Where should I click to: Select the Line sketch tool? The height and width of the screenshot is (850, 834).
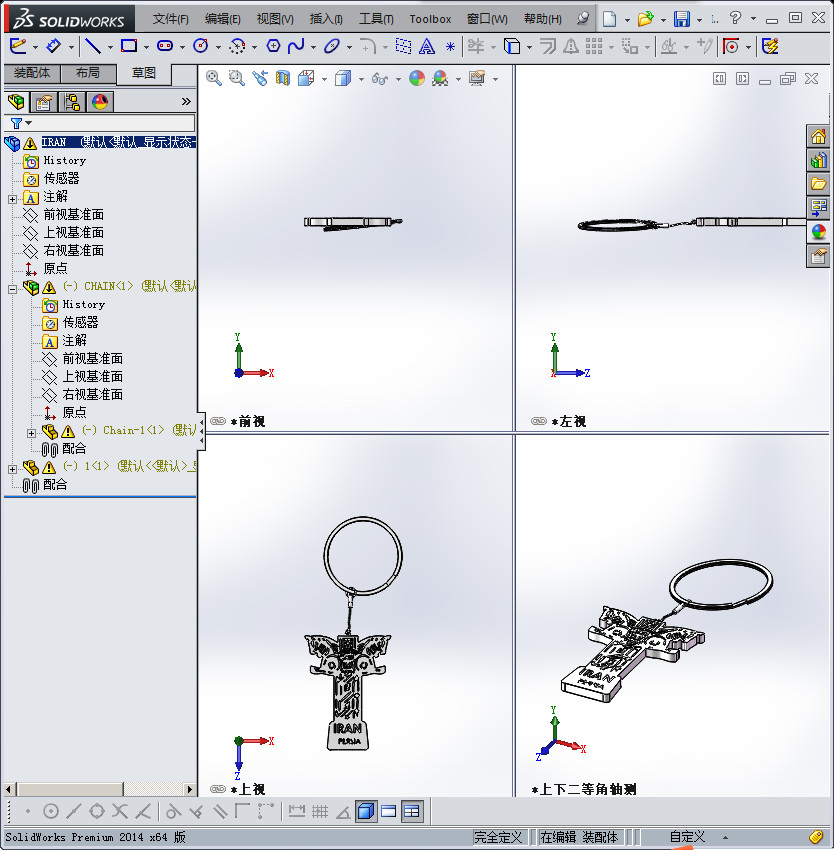click(x=93, y=47)
